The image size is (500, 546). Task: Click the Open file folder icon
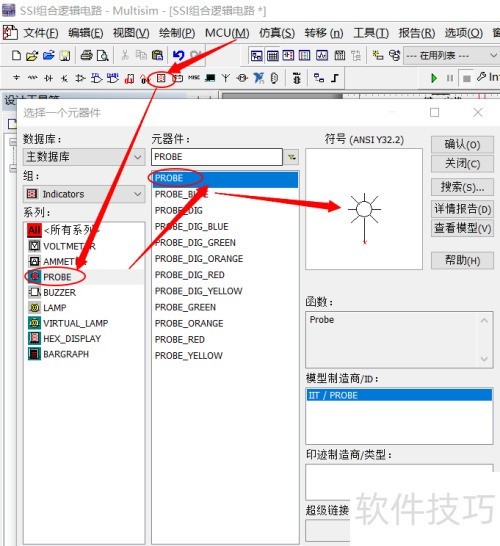coord(32,55)
